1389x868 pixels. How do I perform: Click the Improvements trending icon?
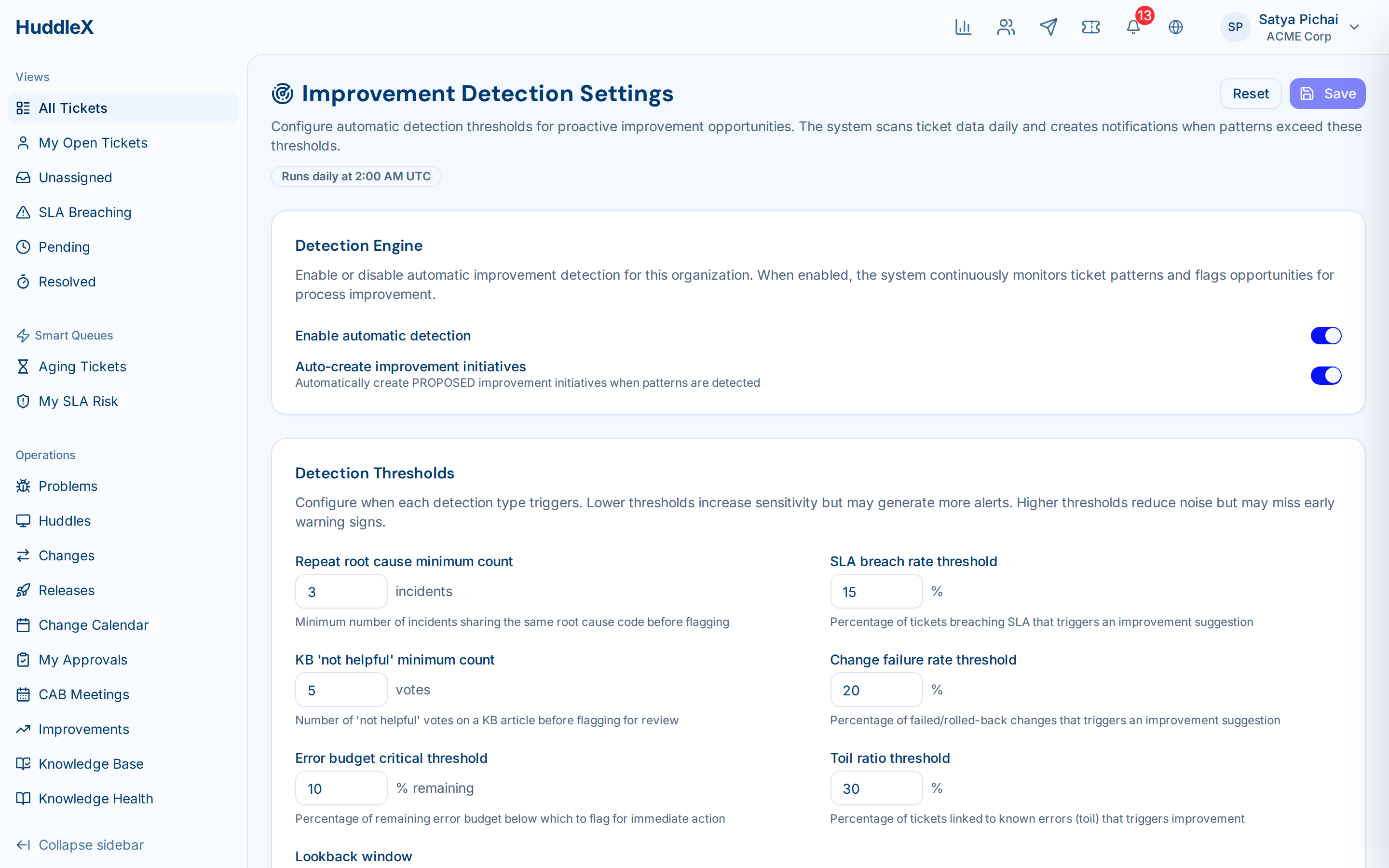(x=23, y=729)
